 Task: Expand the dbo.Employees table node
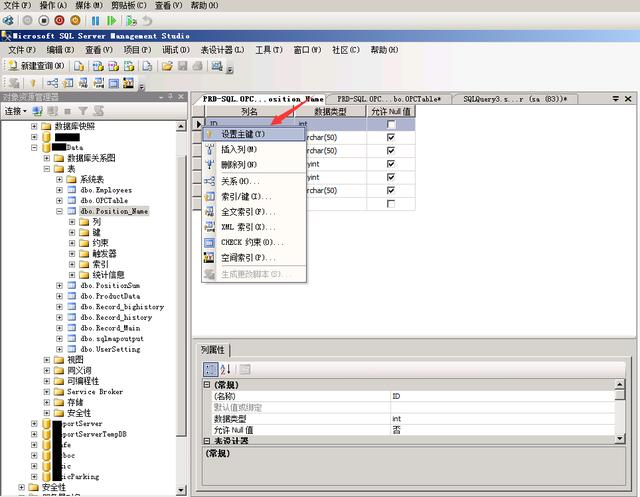pos(59,189)
